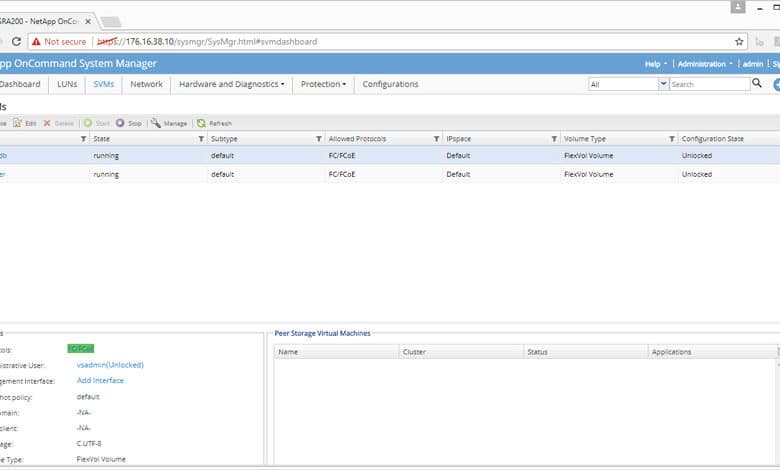Click the Add Interface link
The image size is (780, 470).
(100, 380)
